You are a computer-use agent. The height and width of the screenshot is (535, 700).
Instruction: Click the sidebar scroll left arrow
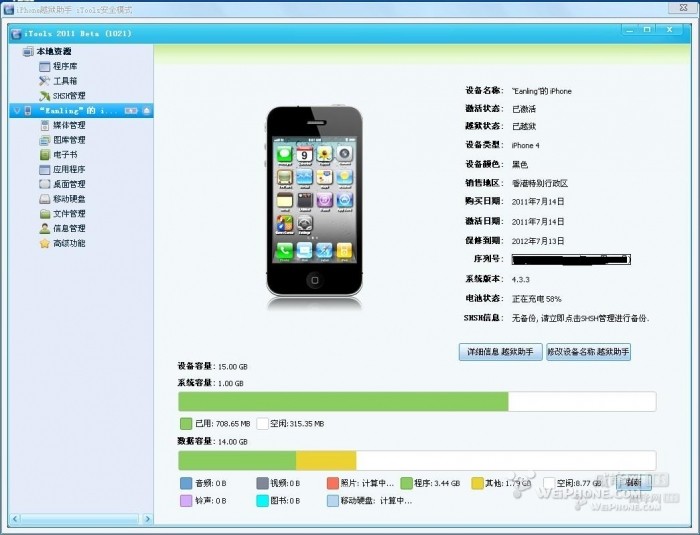(15, 519)
